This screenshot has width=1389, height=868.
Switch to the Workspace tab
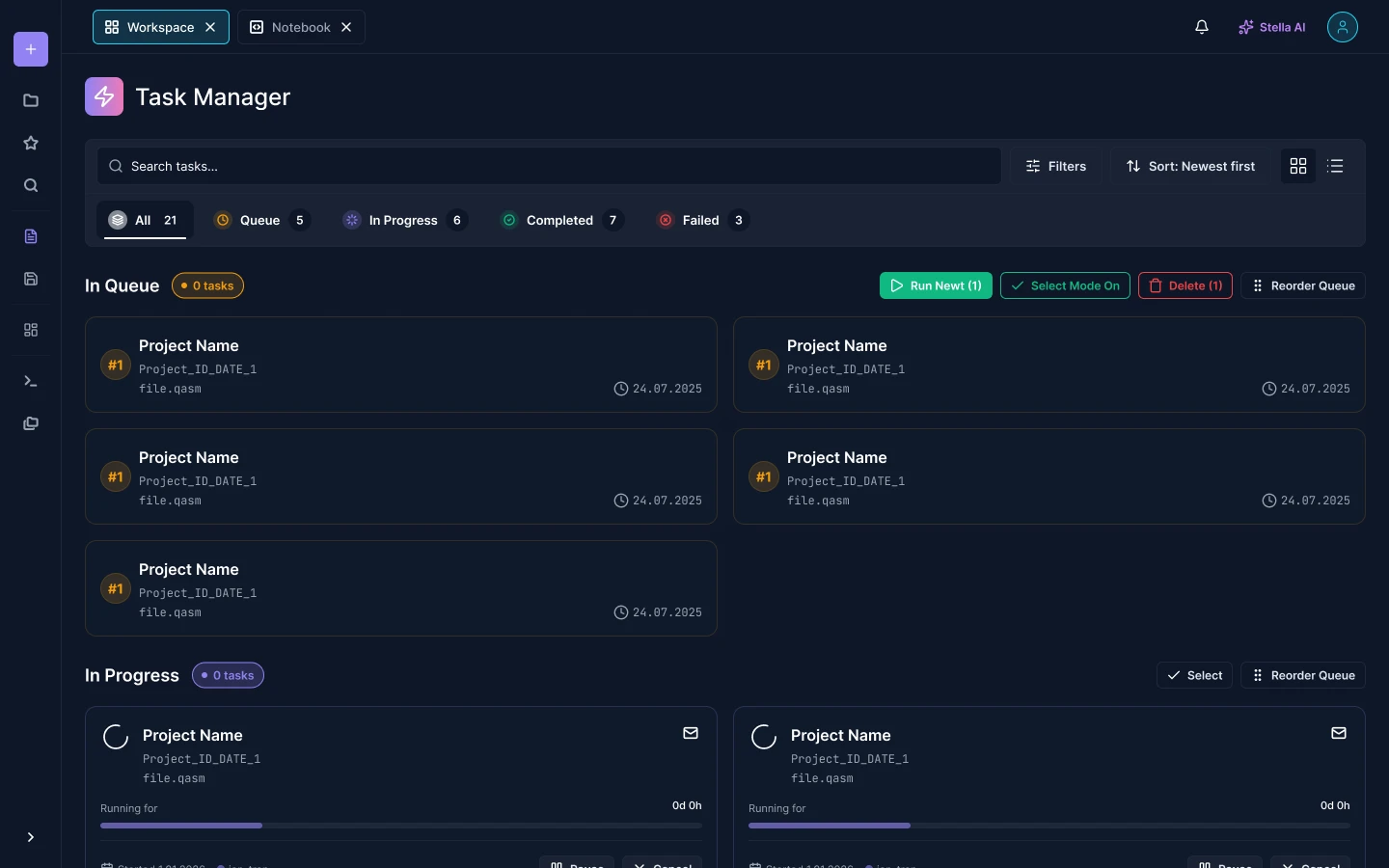click(x=161, y=27)
